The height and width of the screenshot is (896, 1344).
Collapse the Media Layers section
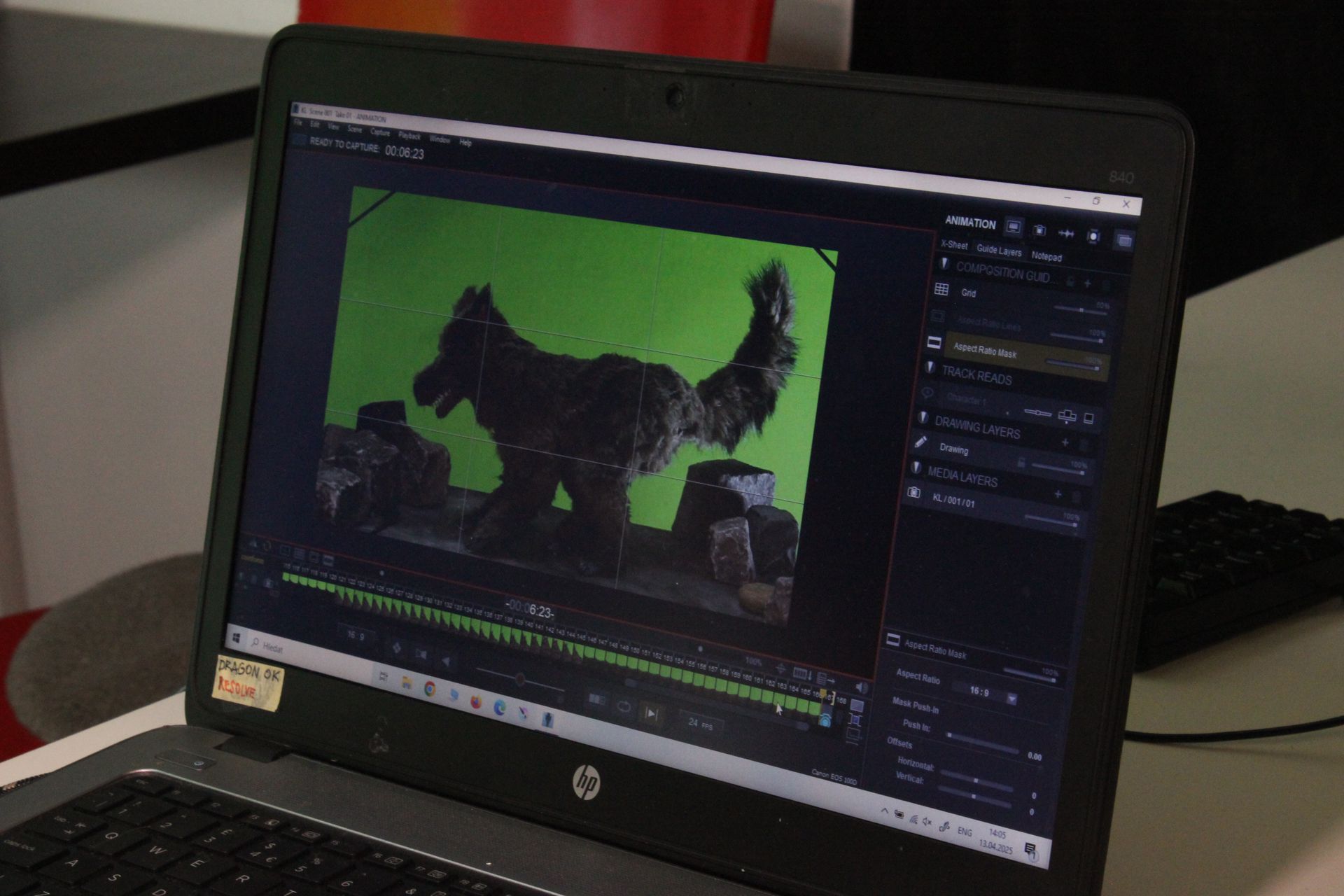tap(916, 468)
